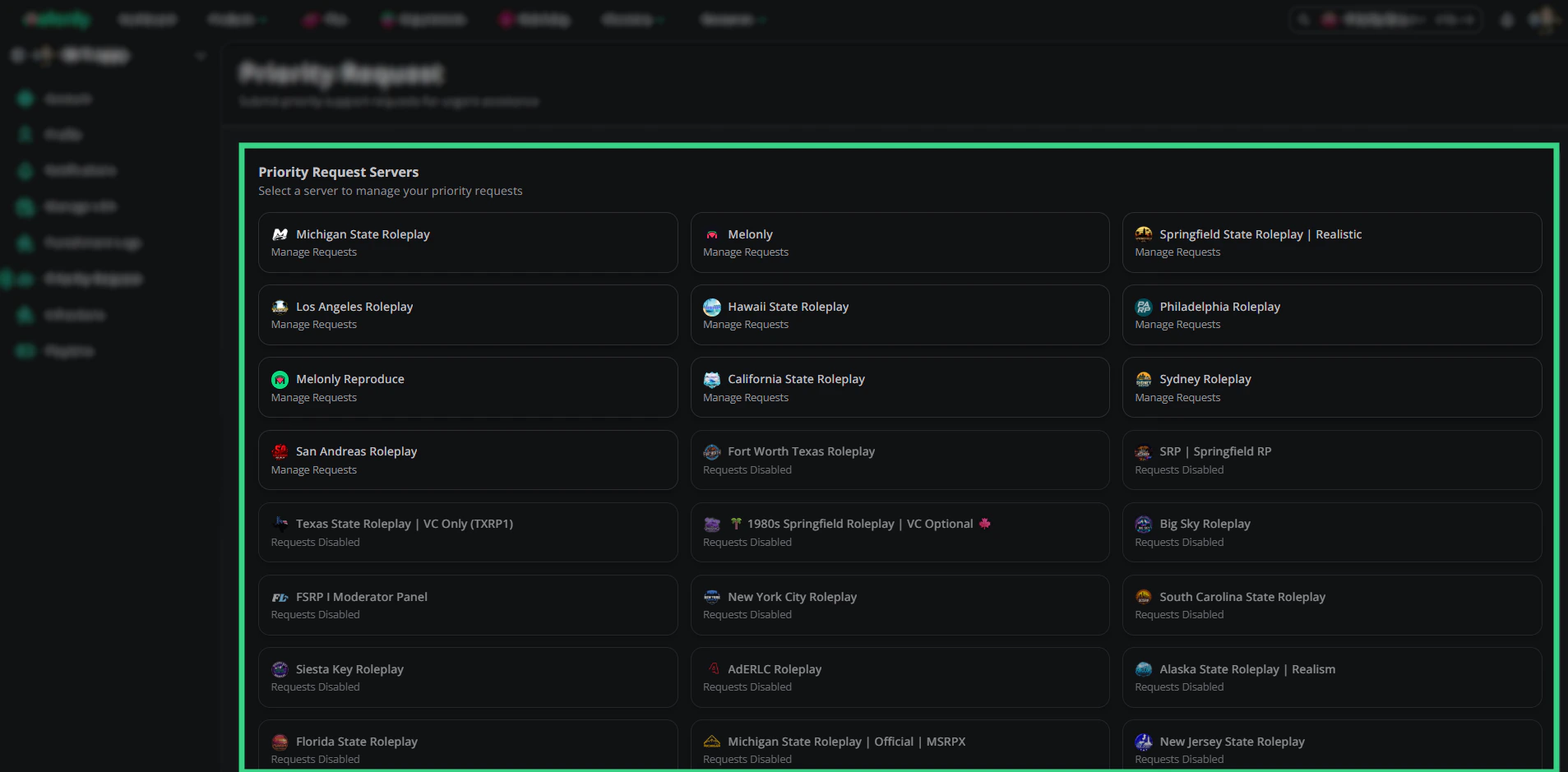Expand the sidebar workspace selector chevron
This screenshot has height=772, width=1568.
click(200, 56)
